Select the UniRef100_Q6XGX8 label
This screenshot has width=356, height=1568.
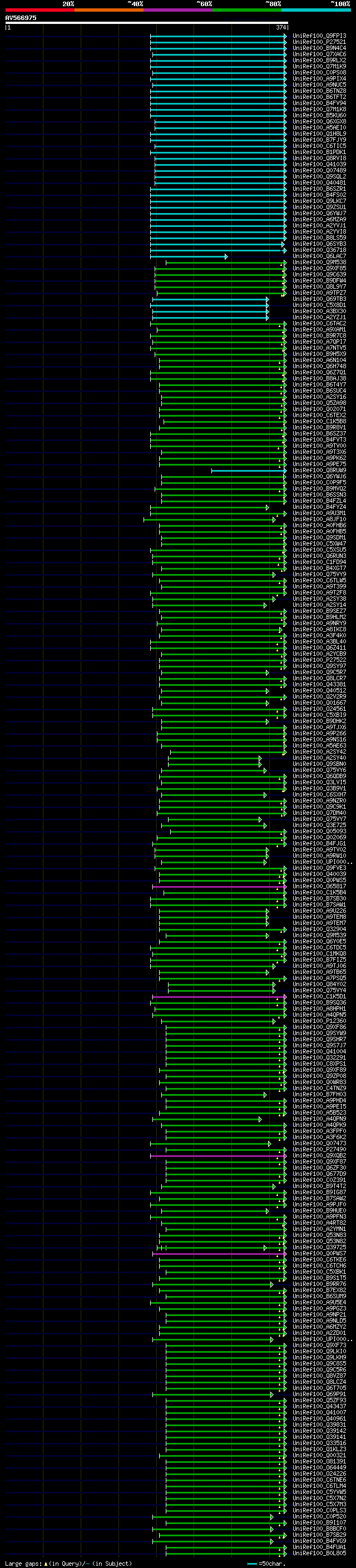pyautogui.click(x=319, y=122)
